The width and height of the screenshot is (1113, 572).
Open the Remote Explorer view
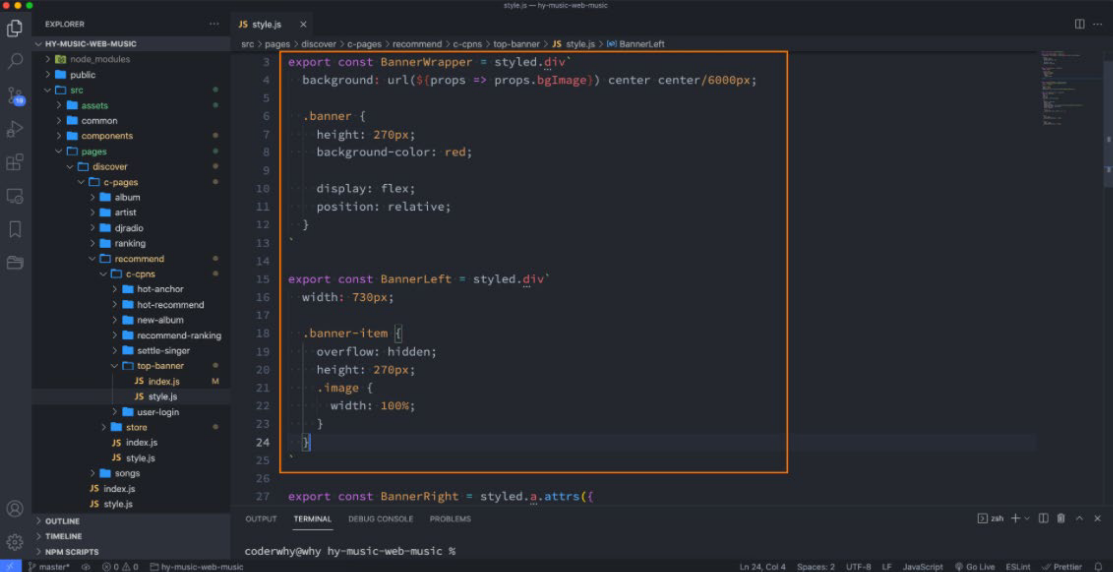tap(15, 196)
